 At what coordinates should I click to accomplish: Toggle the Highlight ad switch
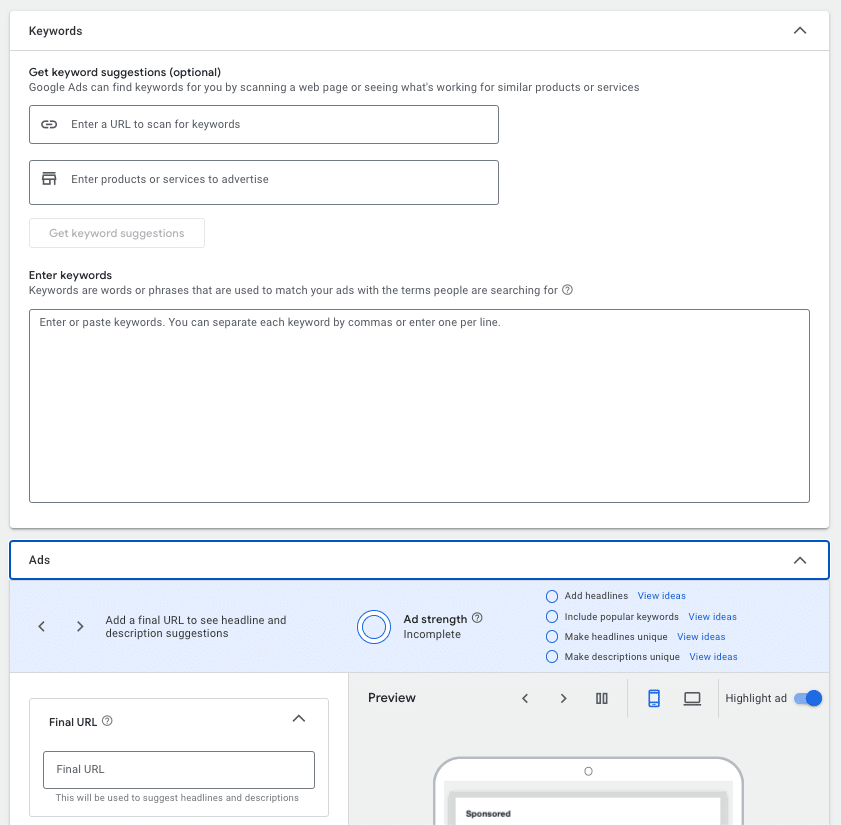[808, 698]
